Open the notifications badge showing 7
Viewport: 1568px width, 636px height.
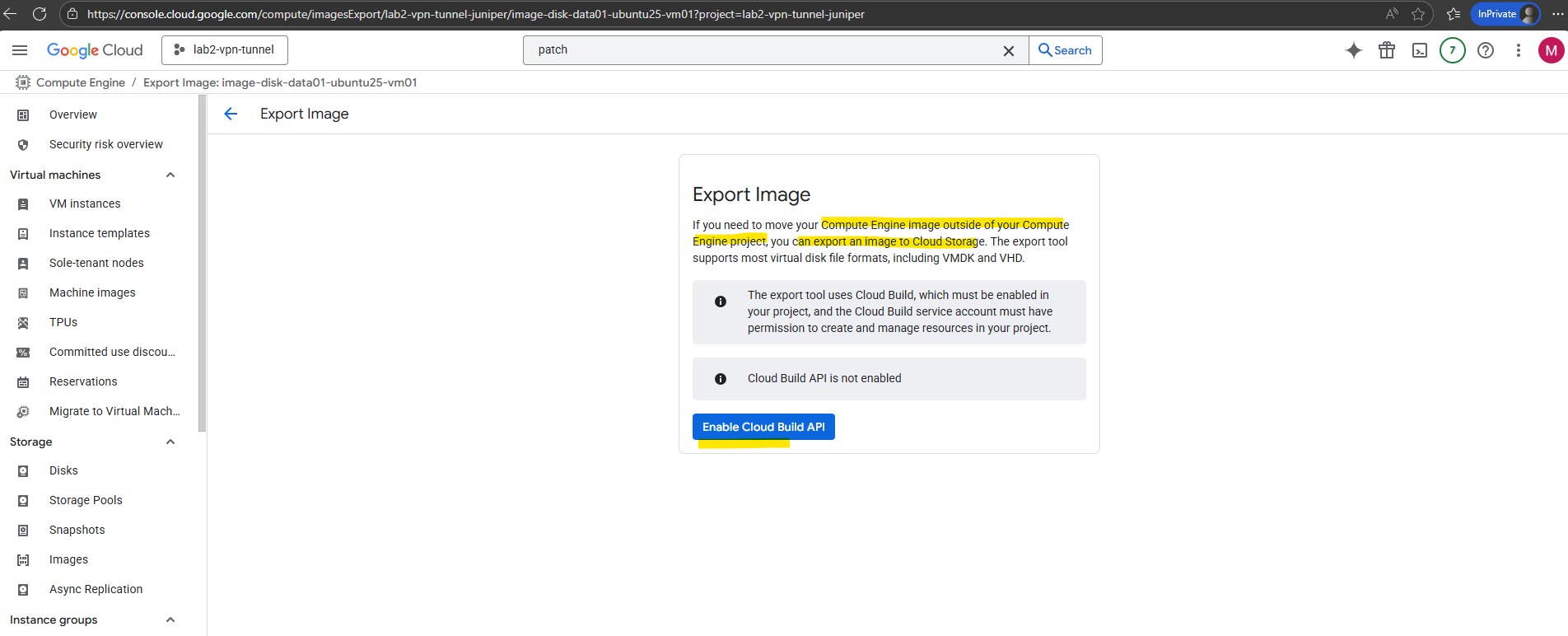1453,50
